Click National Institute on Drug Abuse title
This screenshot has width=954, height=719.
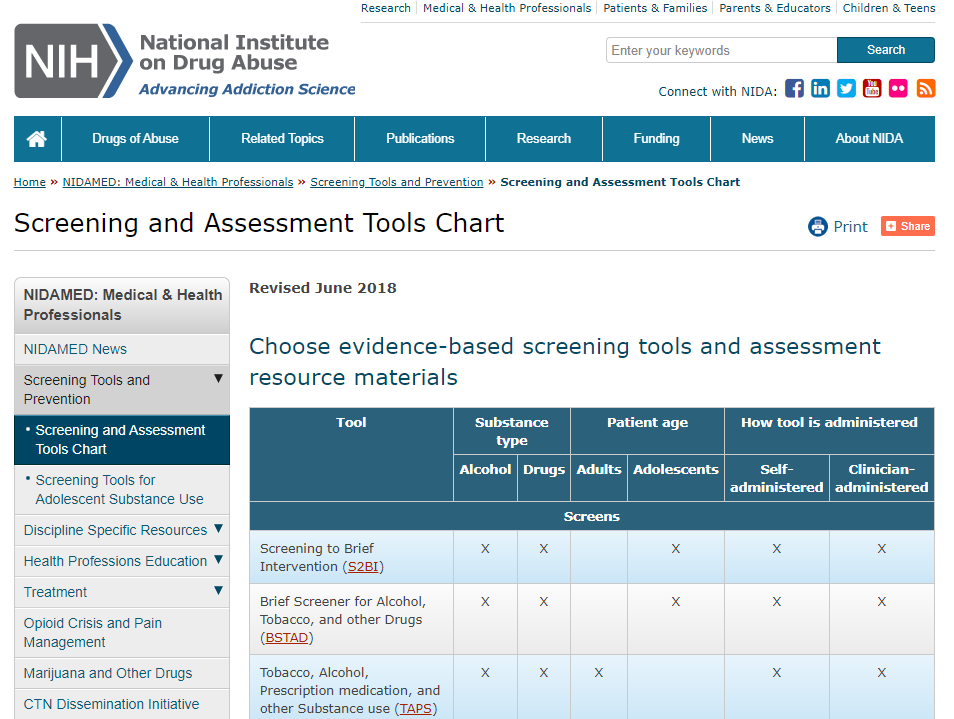[234, 52]
